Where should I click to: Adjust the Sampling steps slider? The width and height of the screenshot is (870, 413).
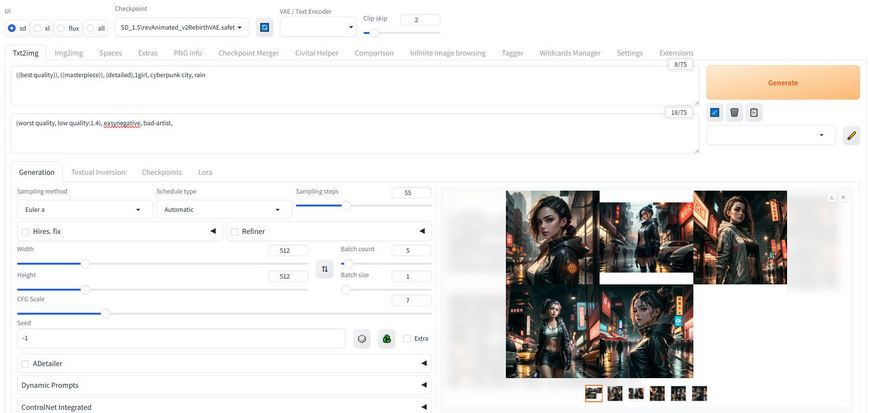363,205
